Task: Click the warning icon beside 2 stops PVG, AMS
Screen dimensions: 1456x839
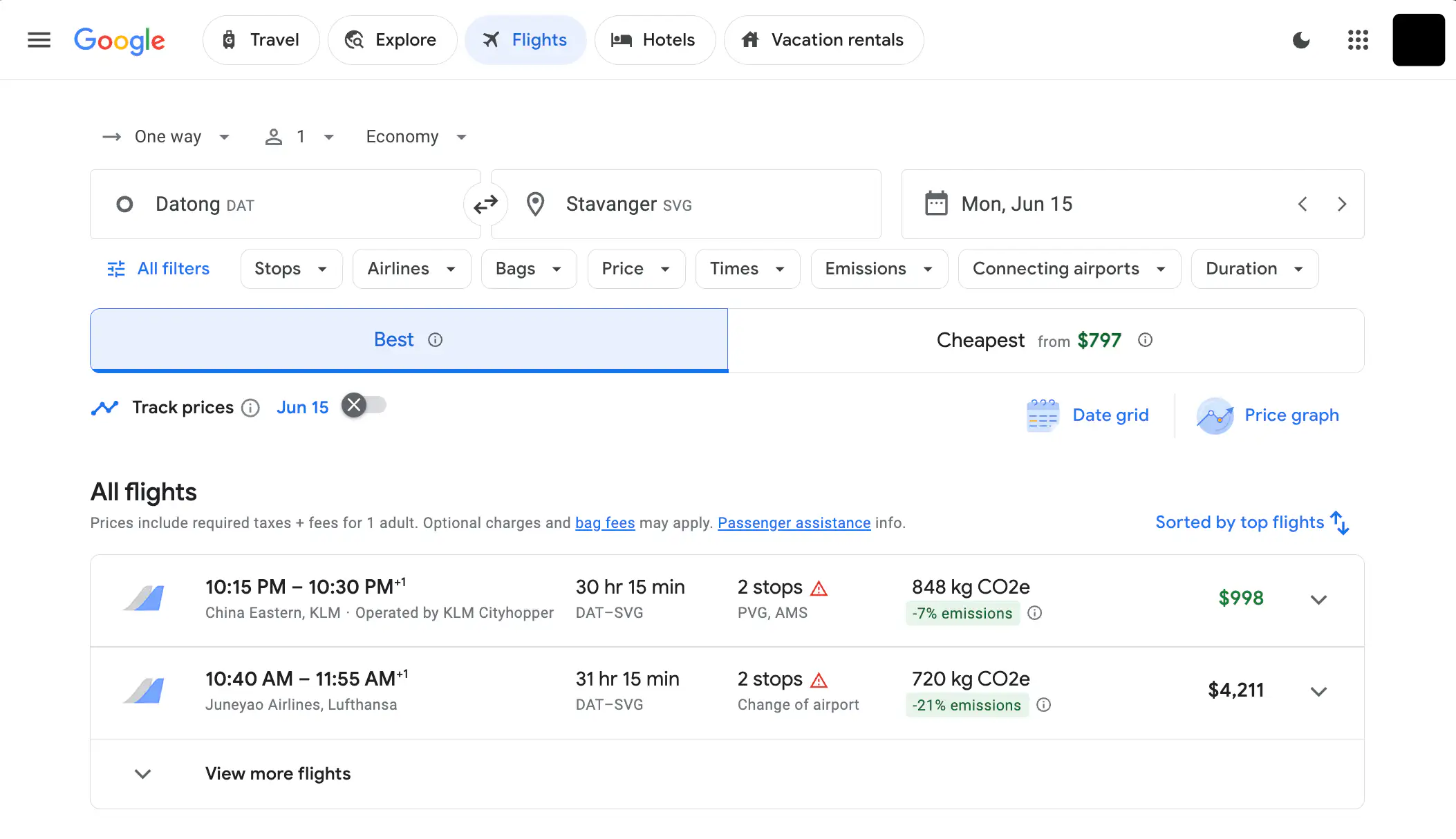Action: [820, 587]
